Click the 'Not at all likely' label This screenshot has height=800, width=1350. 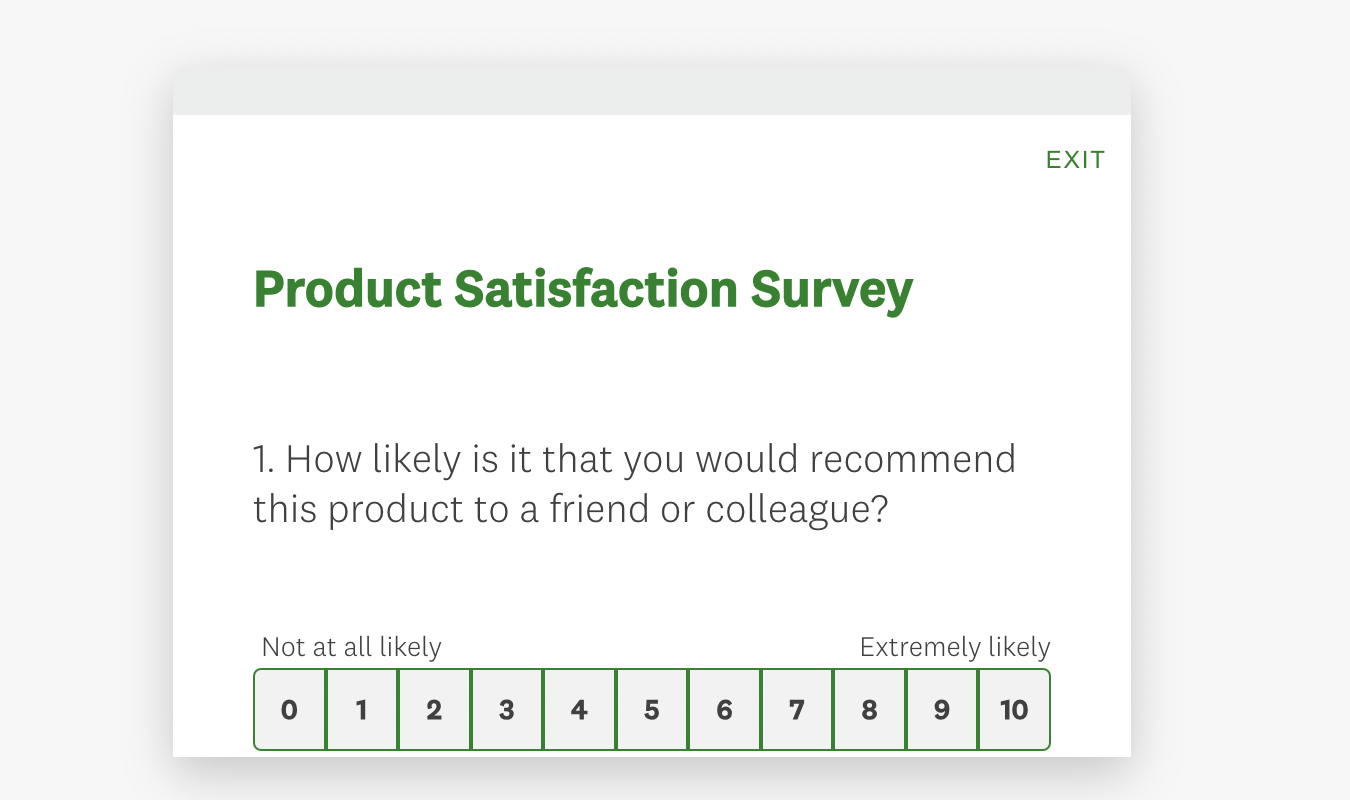(x=351, y=647)
